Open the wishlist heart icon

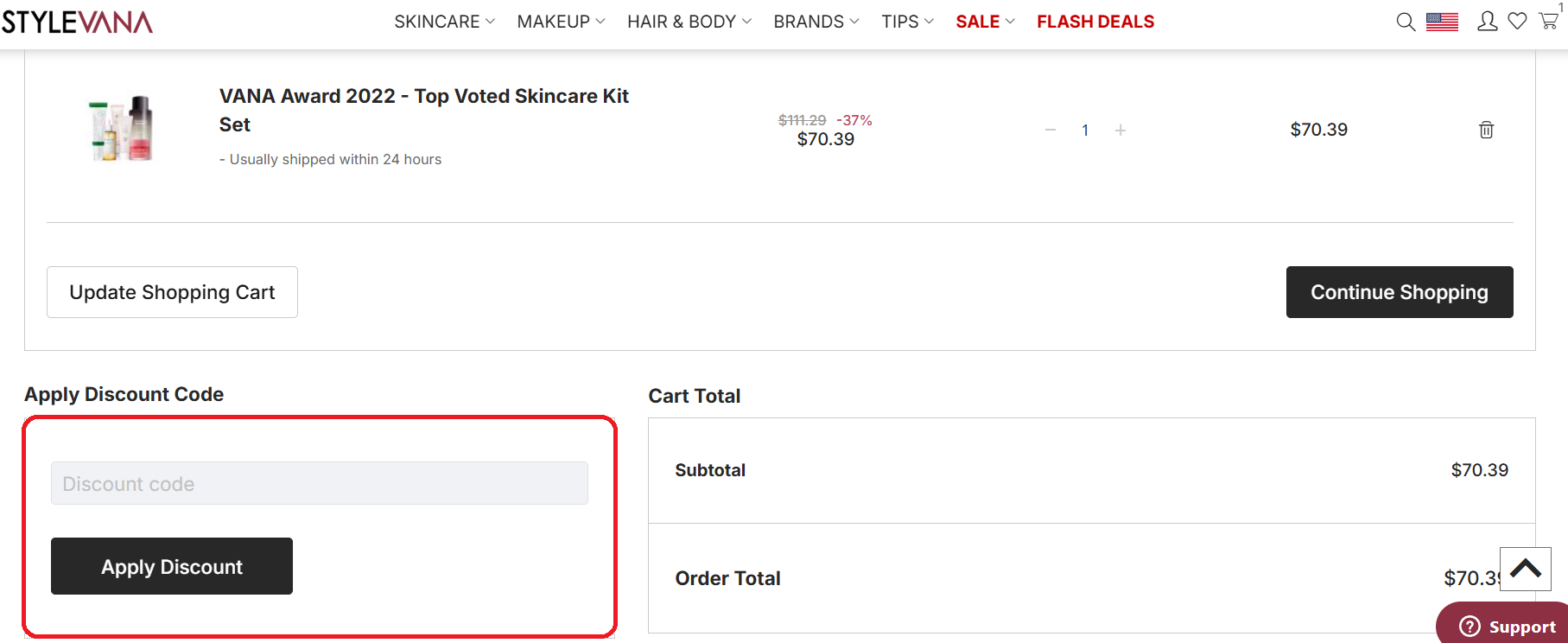1517,22
